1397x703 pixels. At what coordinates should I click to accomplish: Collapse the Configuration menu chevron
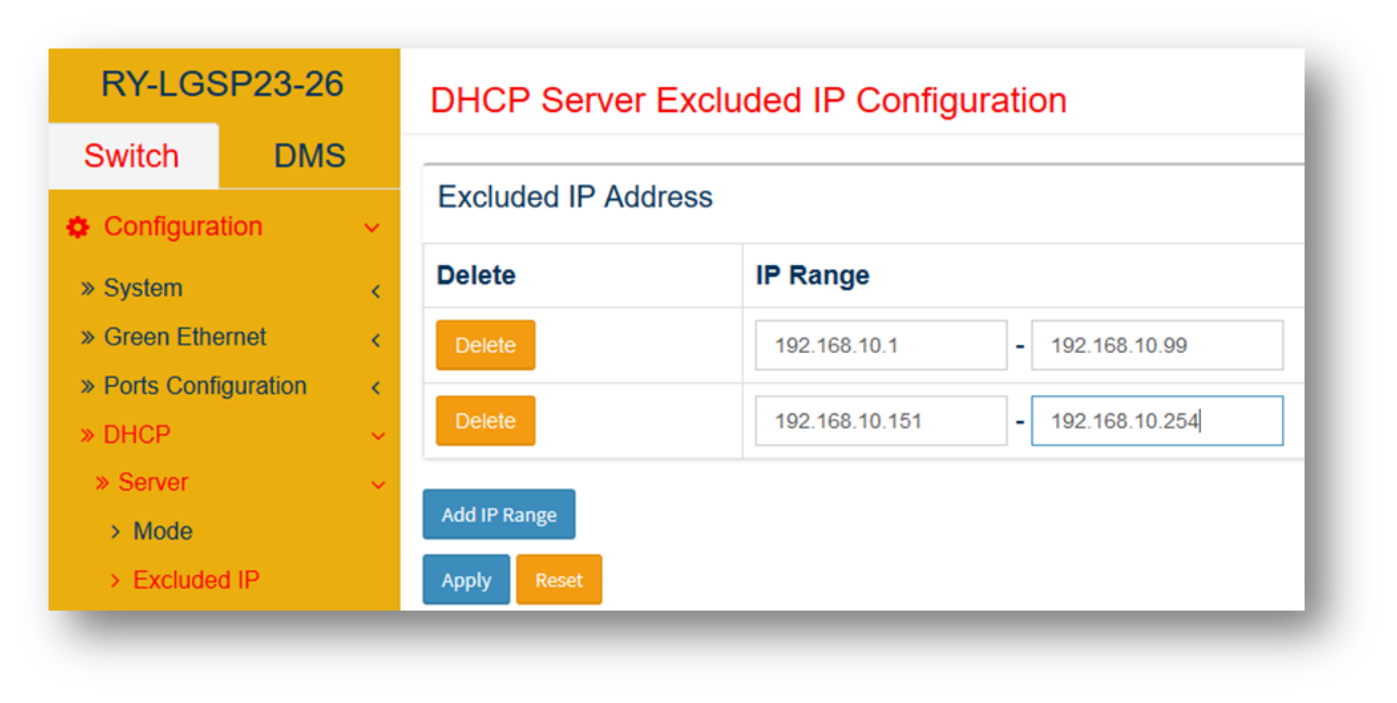tap(372, 228)
